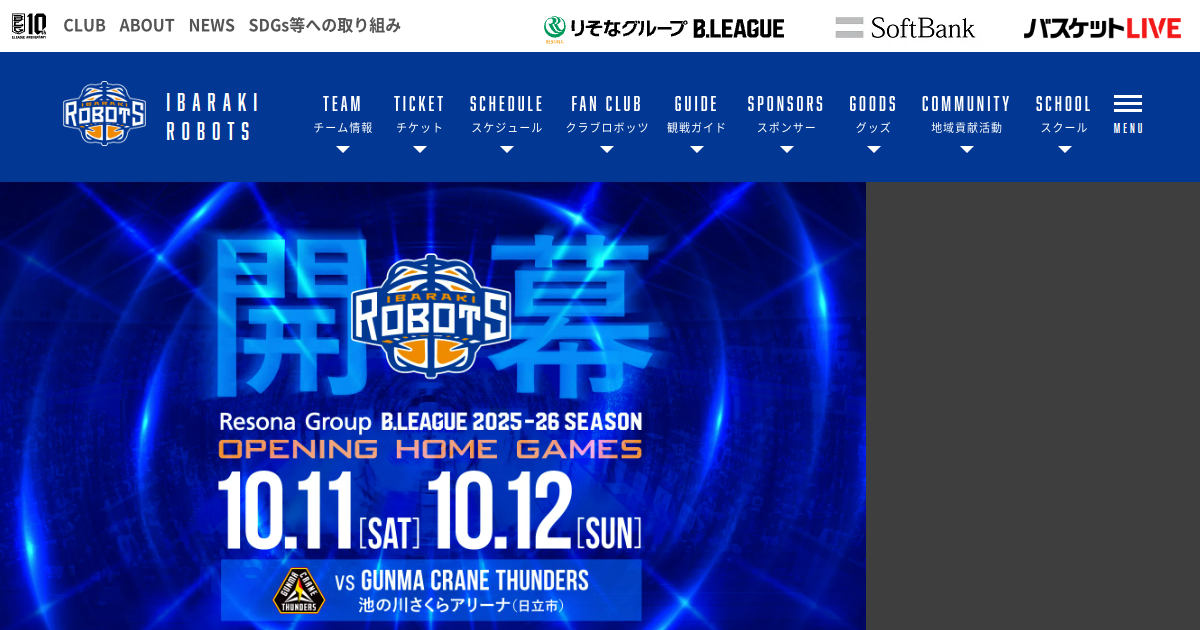Image resolution: width=1200 pixels, height=630 pixels.
Task: Expand the FAN CLUB クラブロボッツ menu
Action: coord(607,123)
